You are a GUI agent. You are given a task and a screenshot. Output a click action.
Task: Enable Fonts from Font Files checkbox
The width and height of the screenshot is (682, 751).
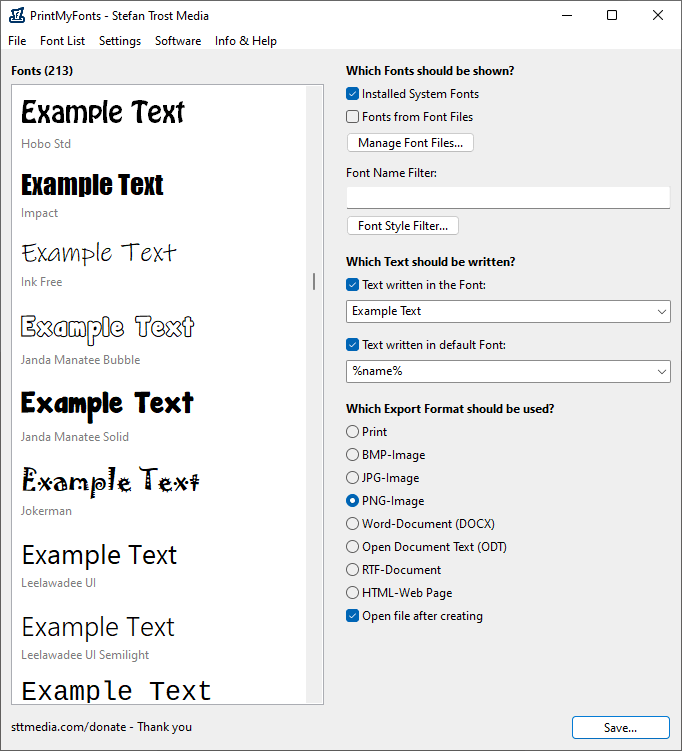point(352,117)
